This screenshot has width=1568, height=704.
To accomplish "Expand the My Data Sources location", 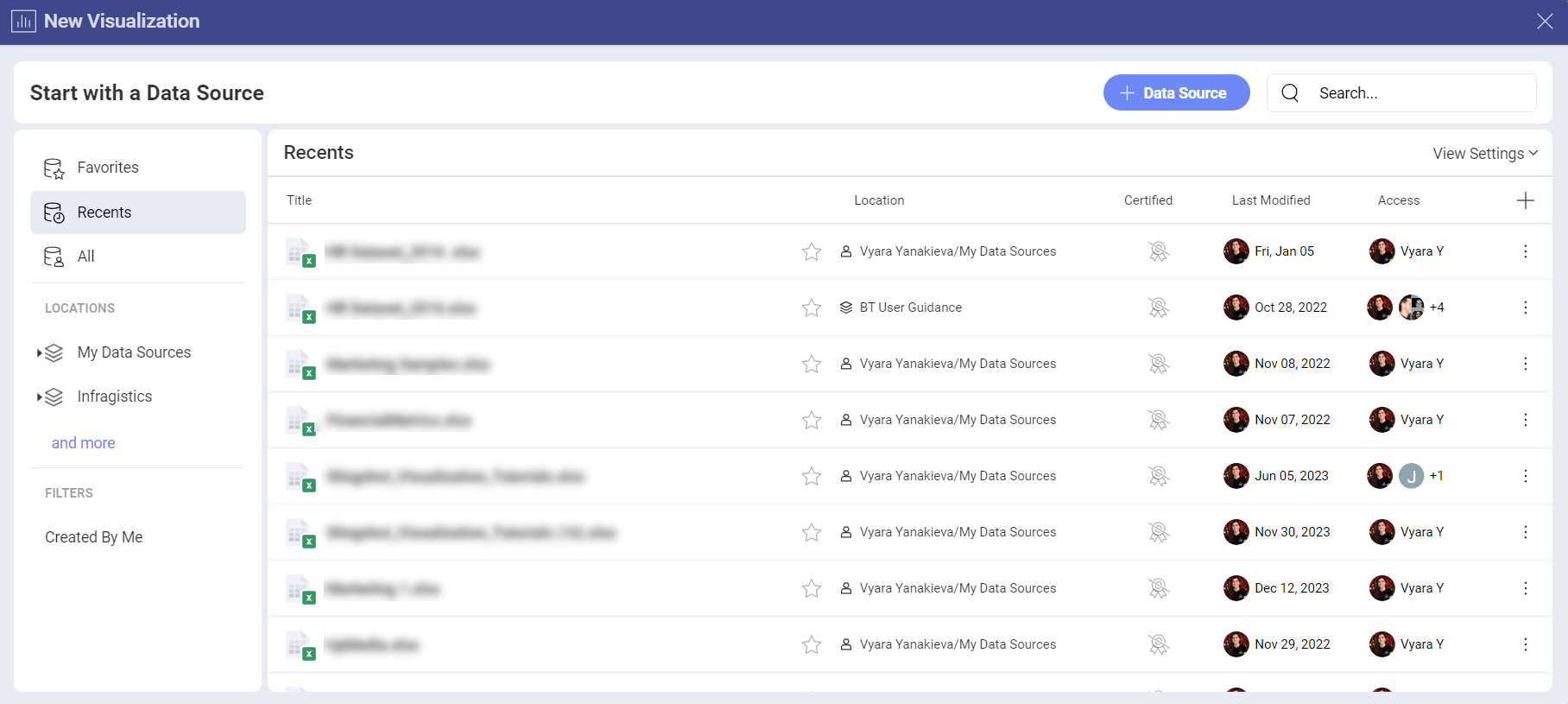I will [x=40, y=352].
